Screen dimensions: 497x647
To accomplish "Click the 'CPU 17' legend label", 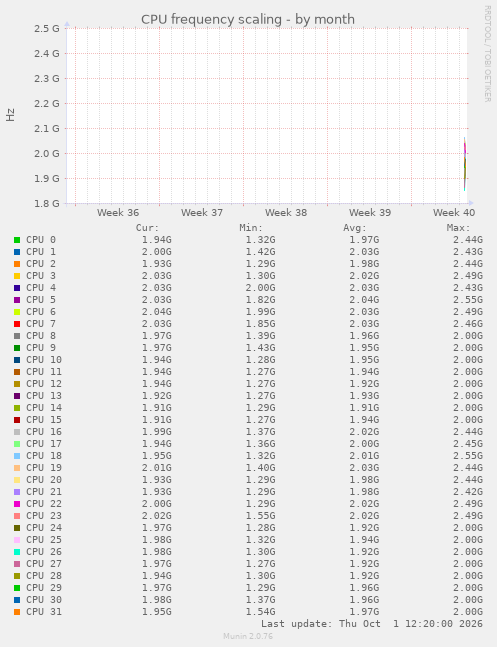I will tap(44, 444).
